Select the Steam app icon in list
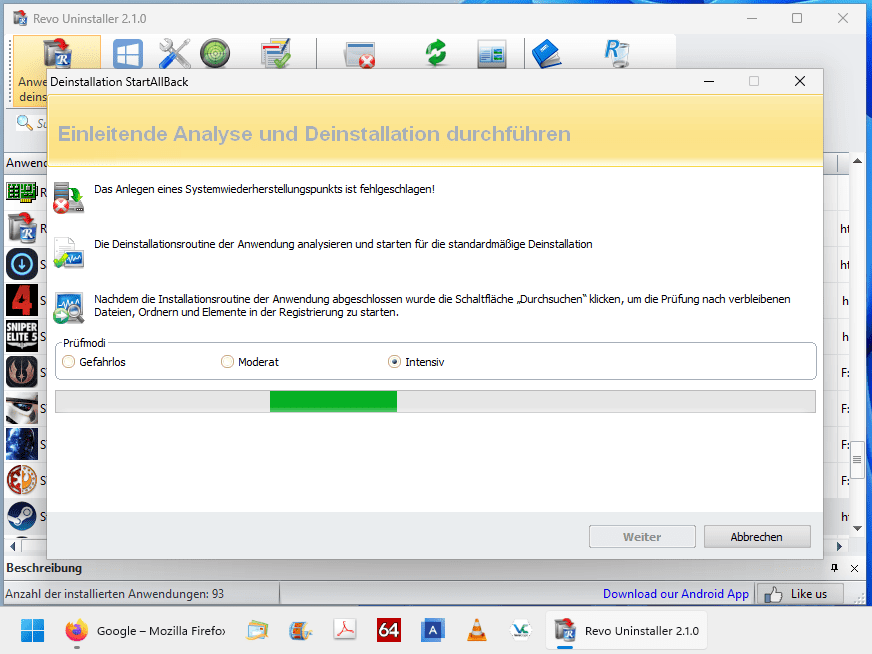 click(x=22, y=516)
